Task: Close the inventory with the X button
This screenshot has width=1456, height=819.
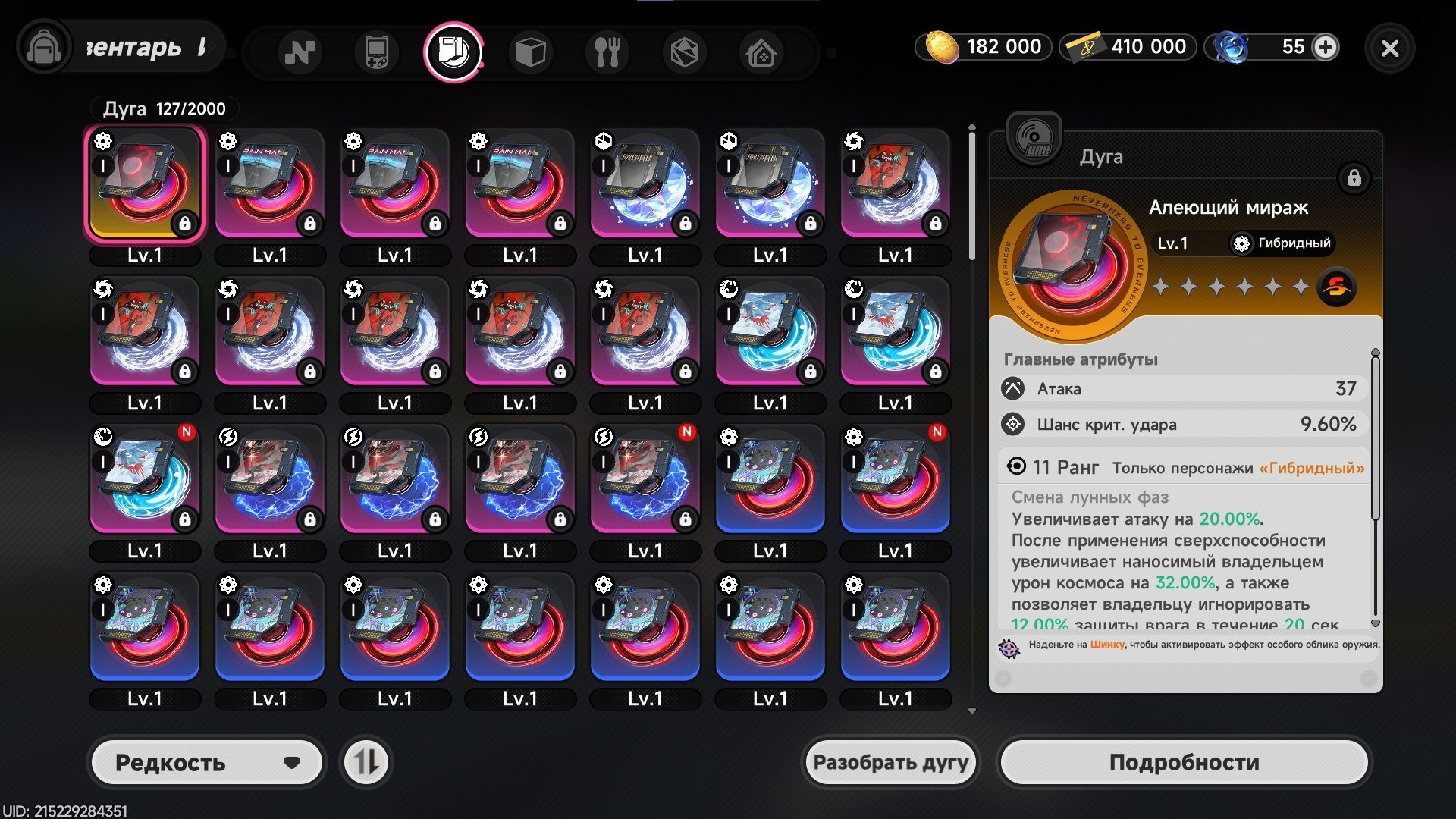Action: [x=1389, y=49]
